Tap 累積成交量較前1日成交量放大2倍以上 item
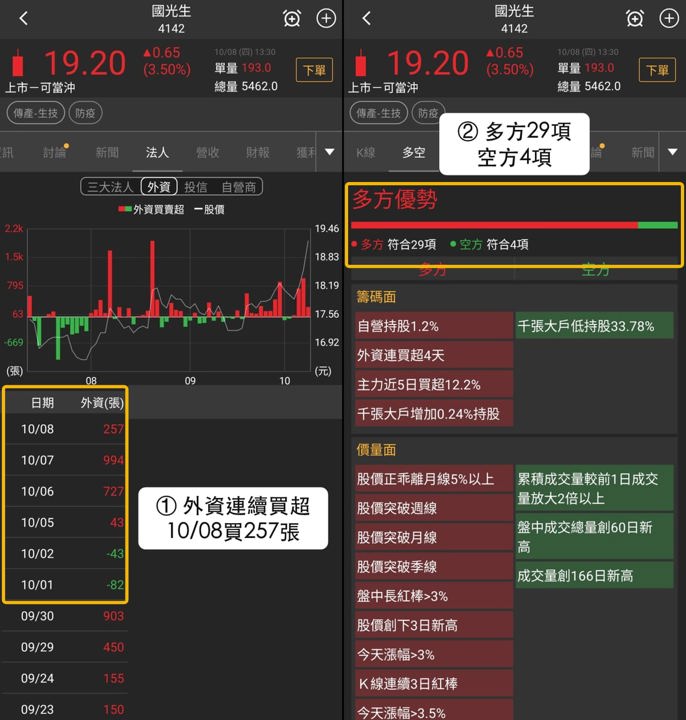 tap(595, 489)
